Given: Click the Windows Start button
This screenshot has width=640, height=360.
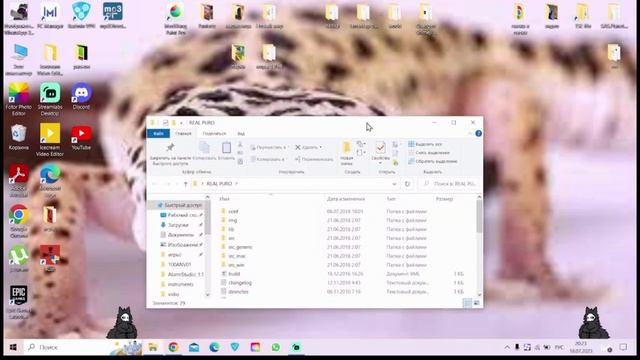Looking at the screenshot, I should coord(13,347).
